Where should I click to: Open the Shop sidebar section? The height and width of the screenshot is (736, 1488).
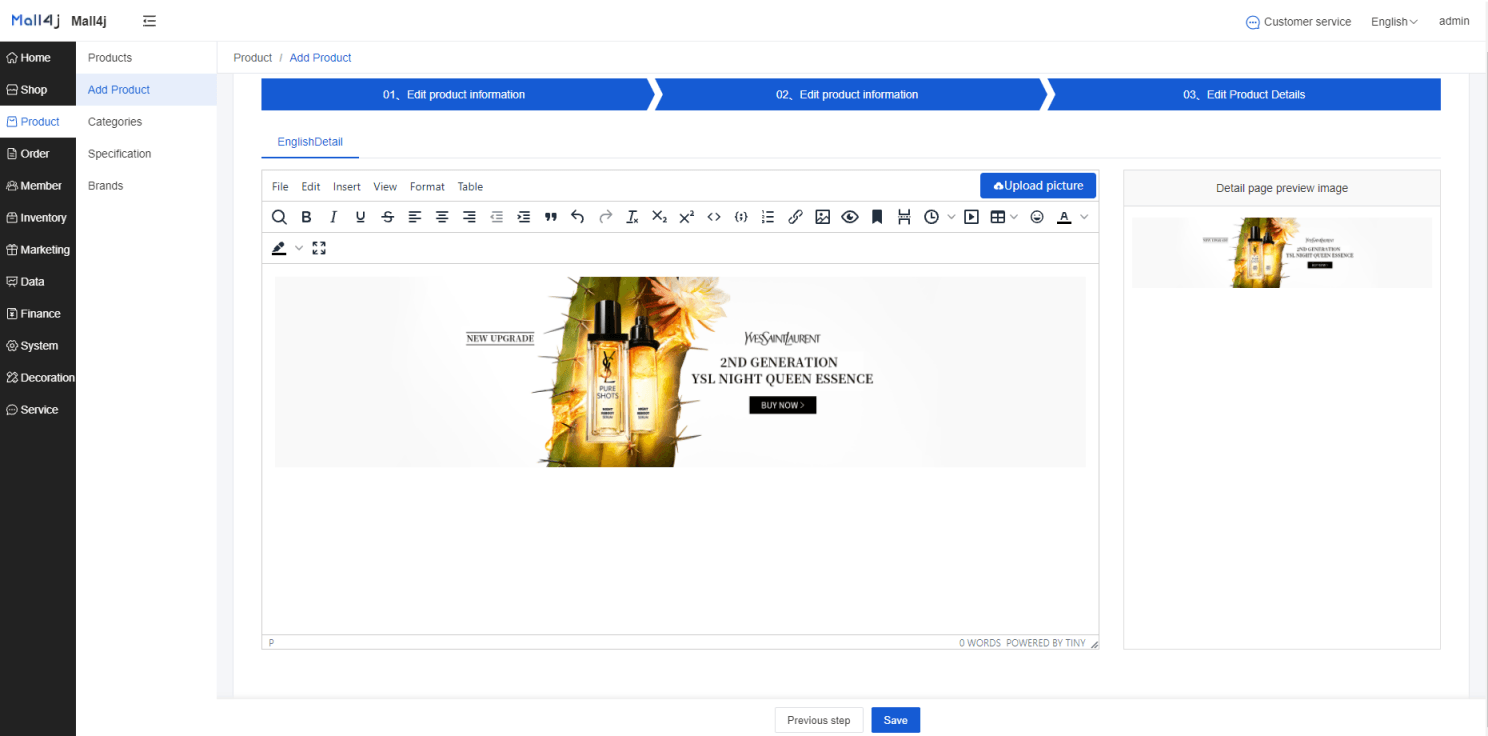pyautogui.click(x=38, y=90)
